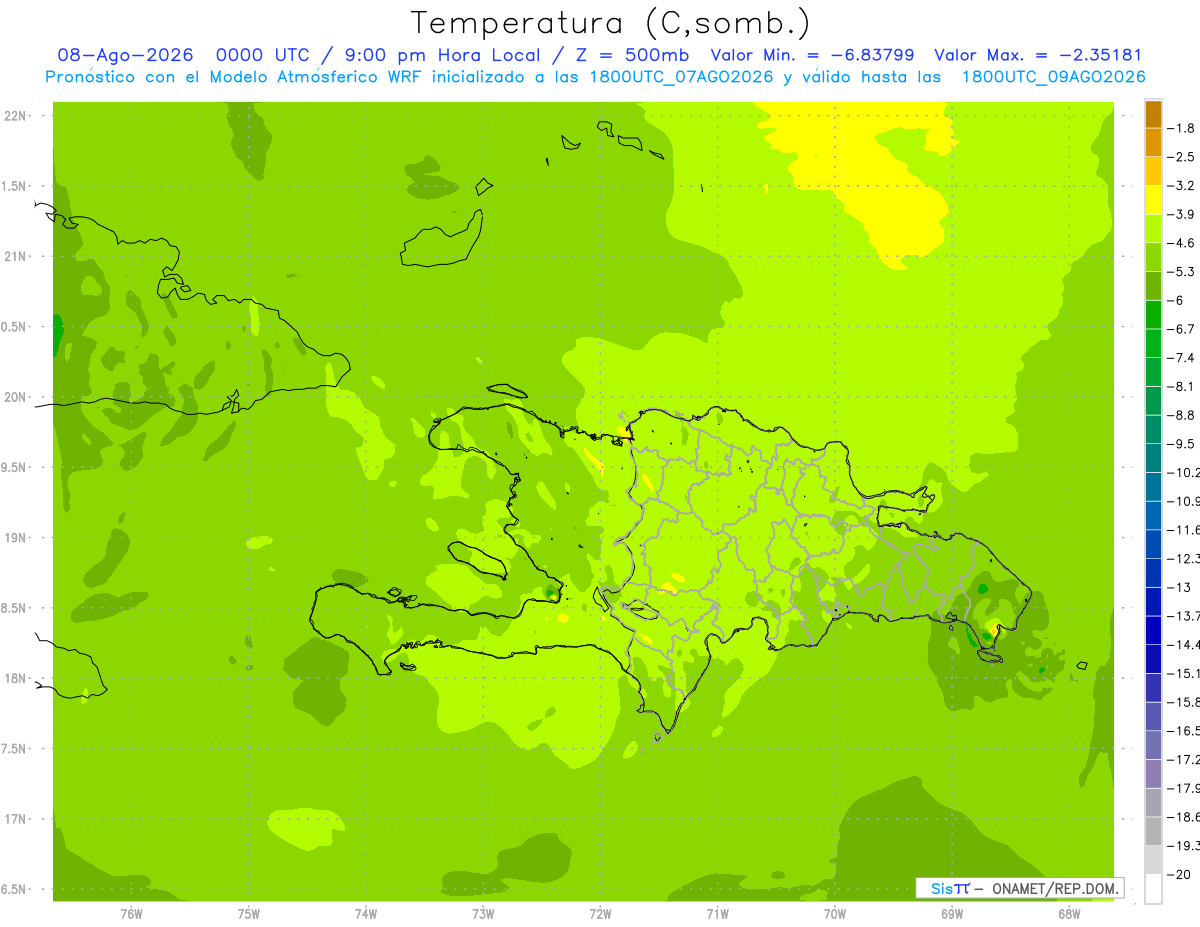Click the '70W' longitude label
The image size is (1200, 927).
pos(835,913)
